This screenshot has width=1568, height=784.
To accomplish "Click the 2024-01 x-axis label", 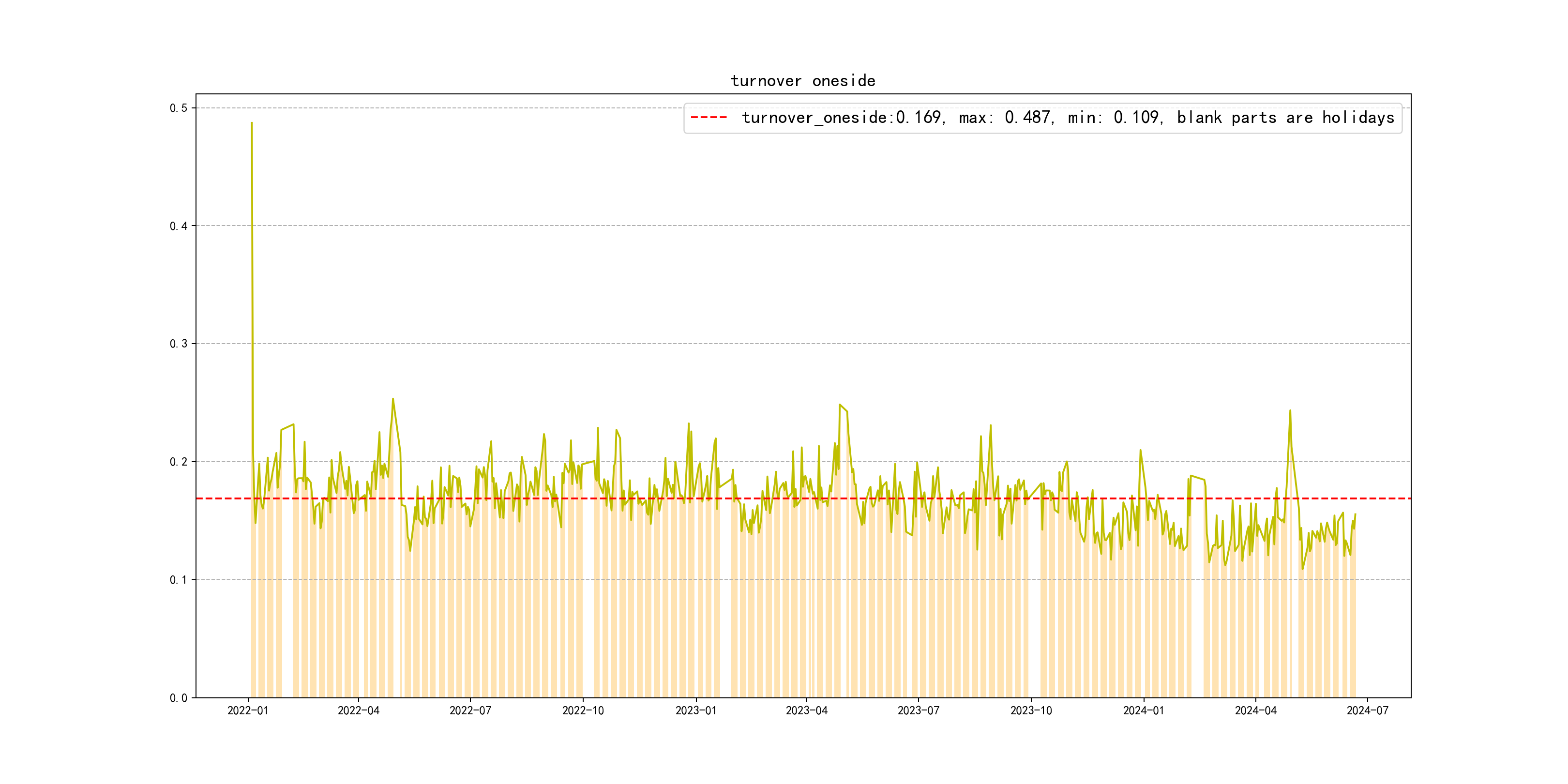I will click(1143, 711).
